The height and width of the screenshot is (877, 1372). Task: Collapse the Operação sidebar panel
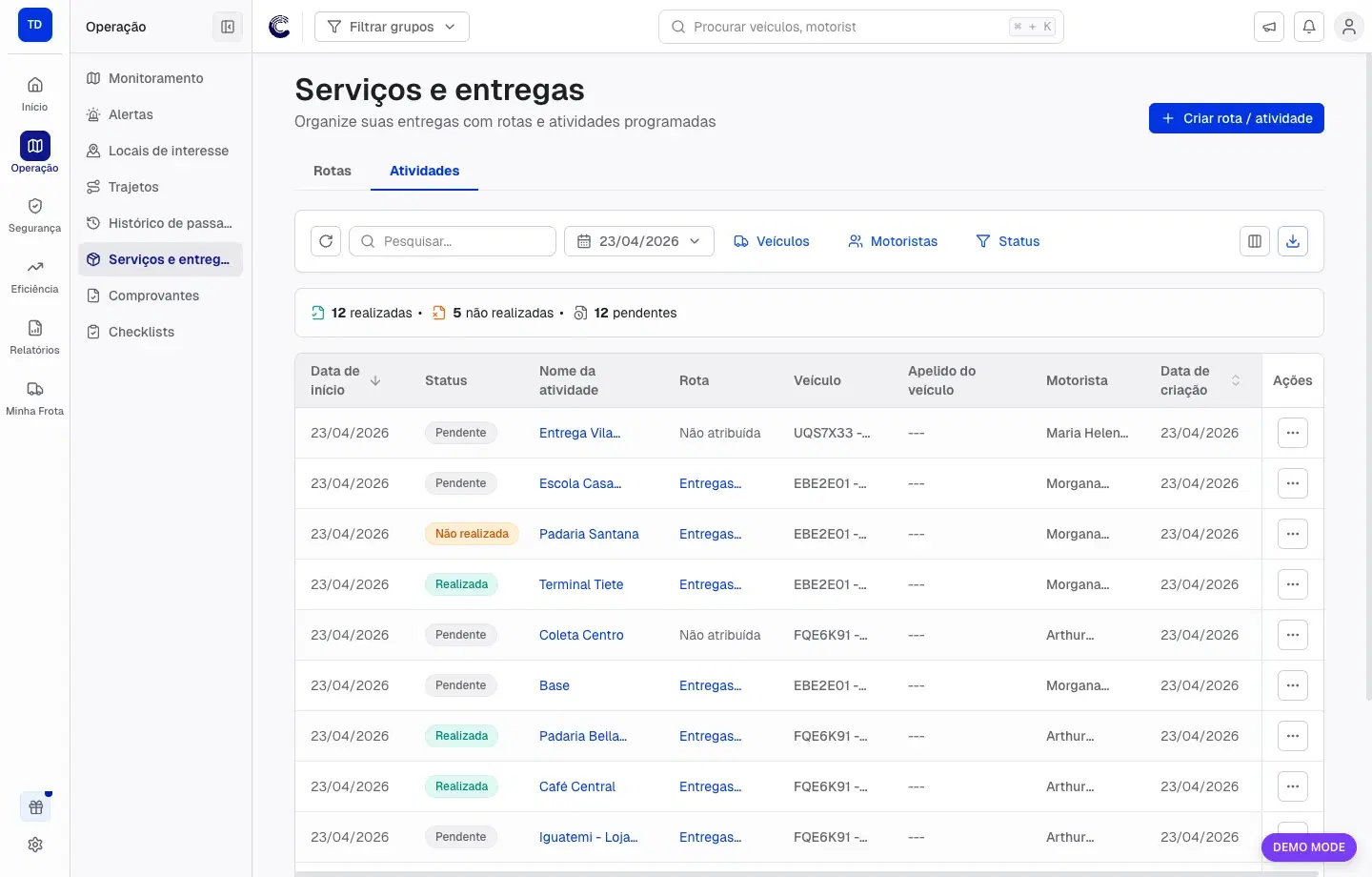coord(228,27)
